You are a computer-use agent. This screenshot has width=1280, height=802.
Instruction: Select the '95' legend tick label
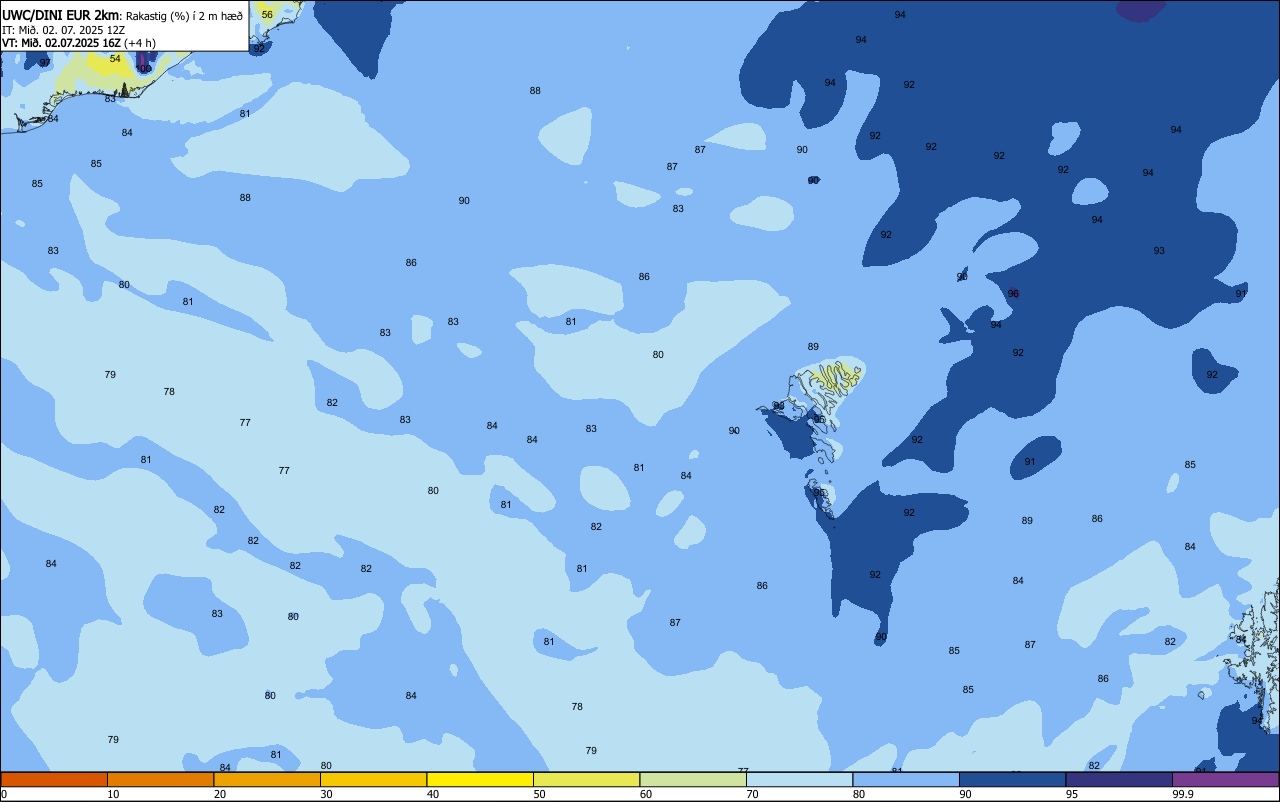[1072, 794]
